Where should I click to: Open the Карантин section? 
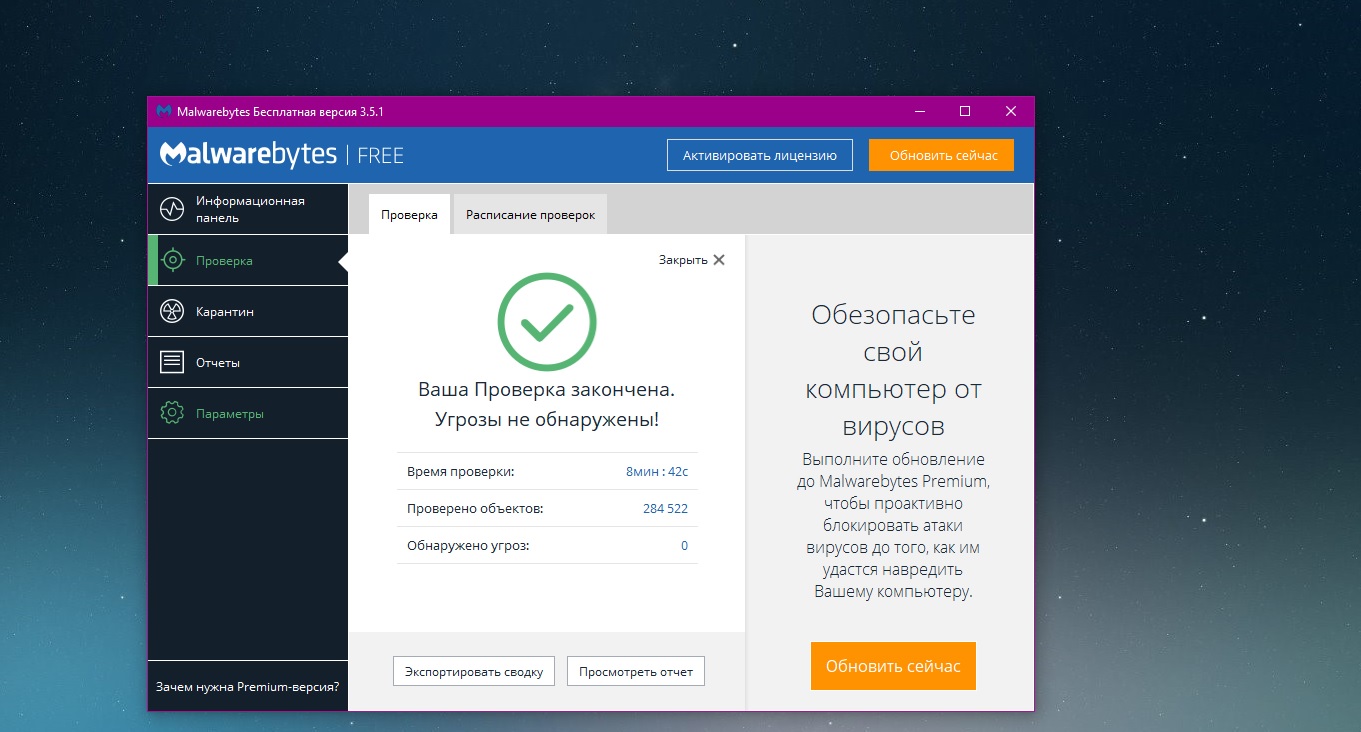pos(248,311)
